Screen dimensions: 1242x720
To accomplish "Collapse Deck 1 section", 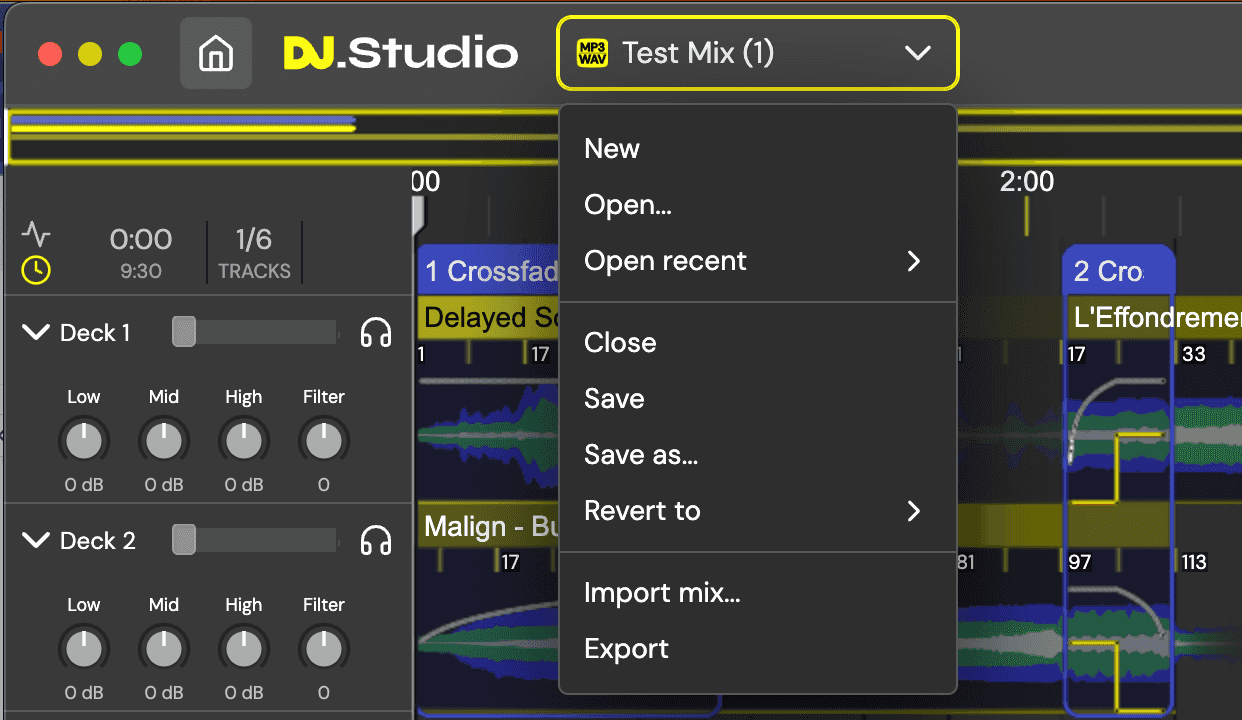I will (36, 333).
